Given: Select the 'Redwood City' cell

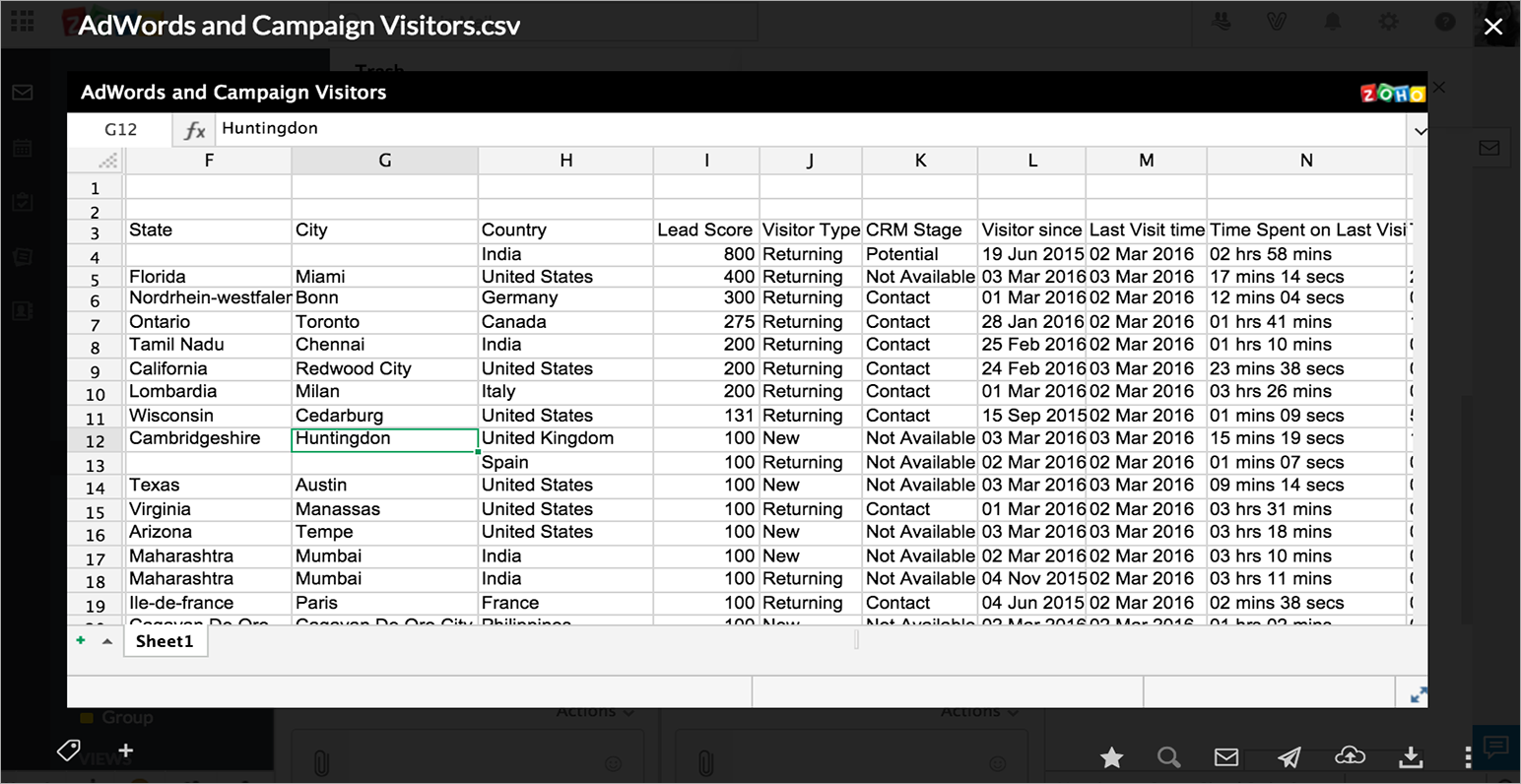Looking at the screenshot, I should tap(385, 369).
